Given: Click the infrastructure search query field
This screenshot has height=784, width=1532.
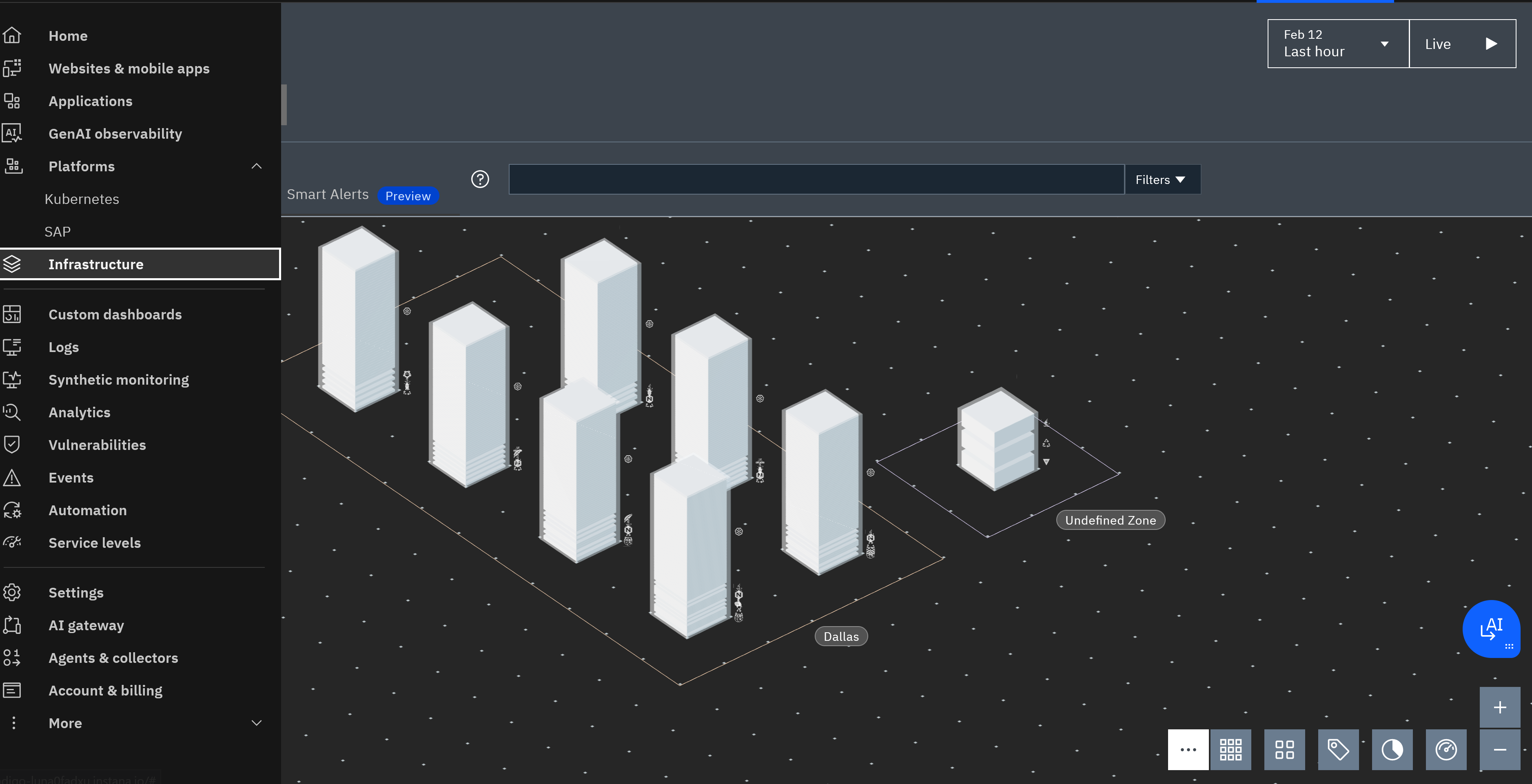Looking at the screenshot, I should tap(816, 179).
